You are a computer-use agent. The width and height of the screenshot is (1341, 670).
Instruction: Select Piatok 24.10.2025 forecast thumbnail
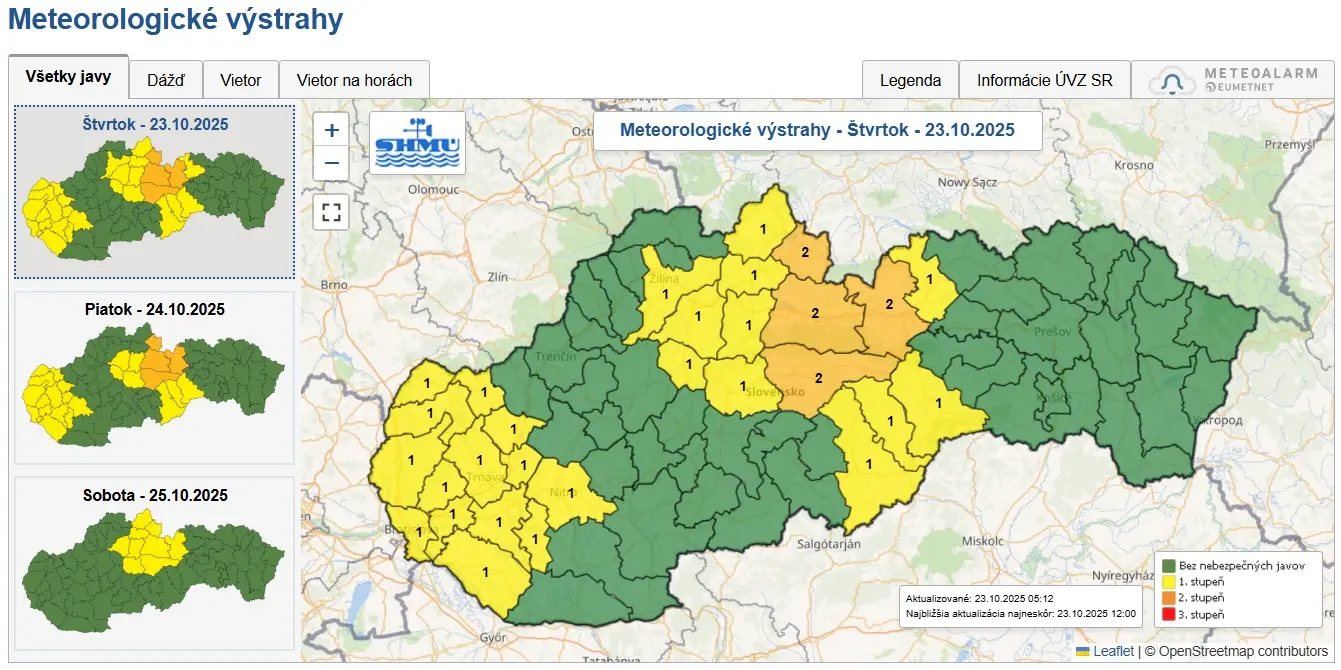point(154,377)
